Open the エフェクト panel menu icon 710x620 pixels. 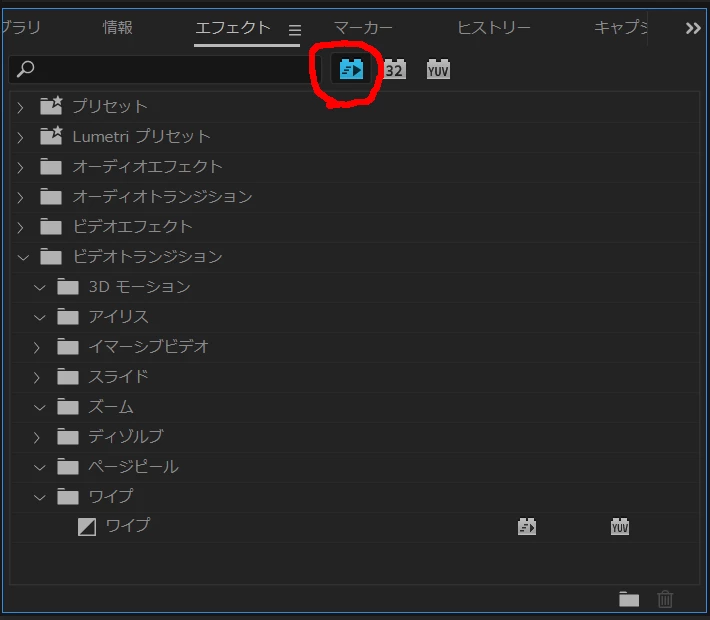click(295, 30)
